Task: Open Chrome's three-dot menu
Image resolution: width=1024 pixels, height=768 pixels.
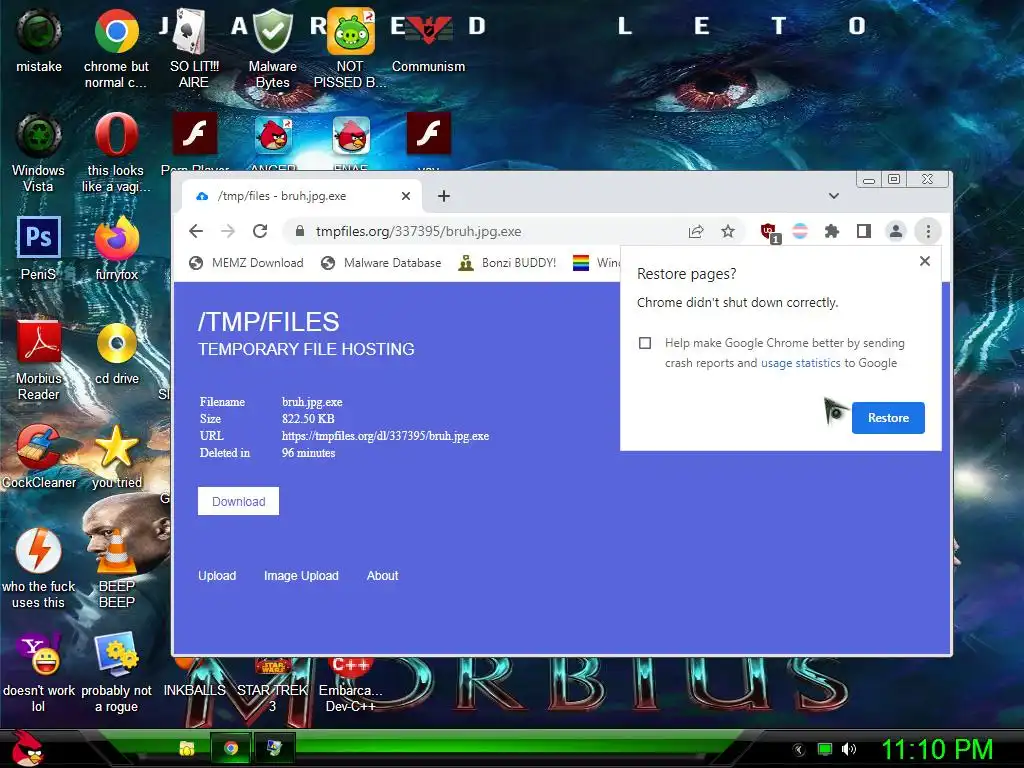Action: [928, 231]
